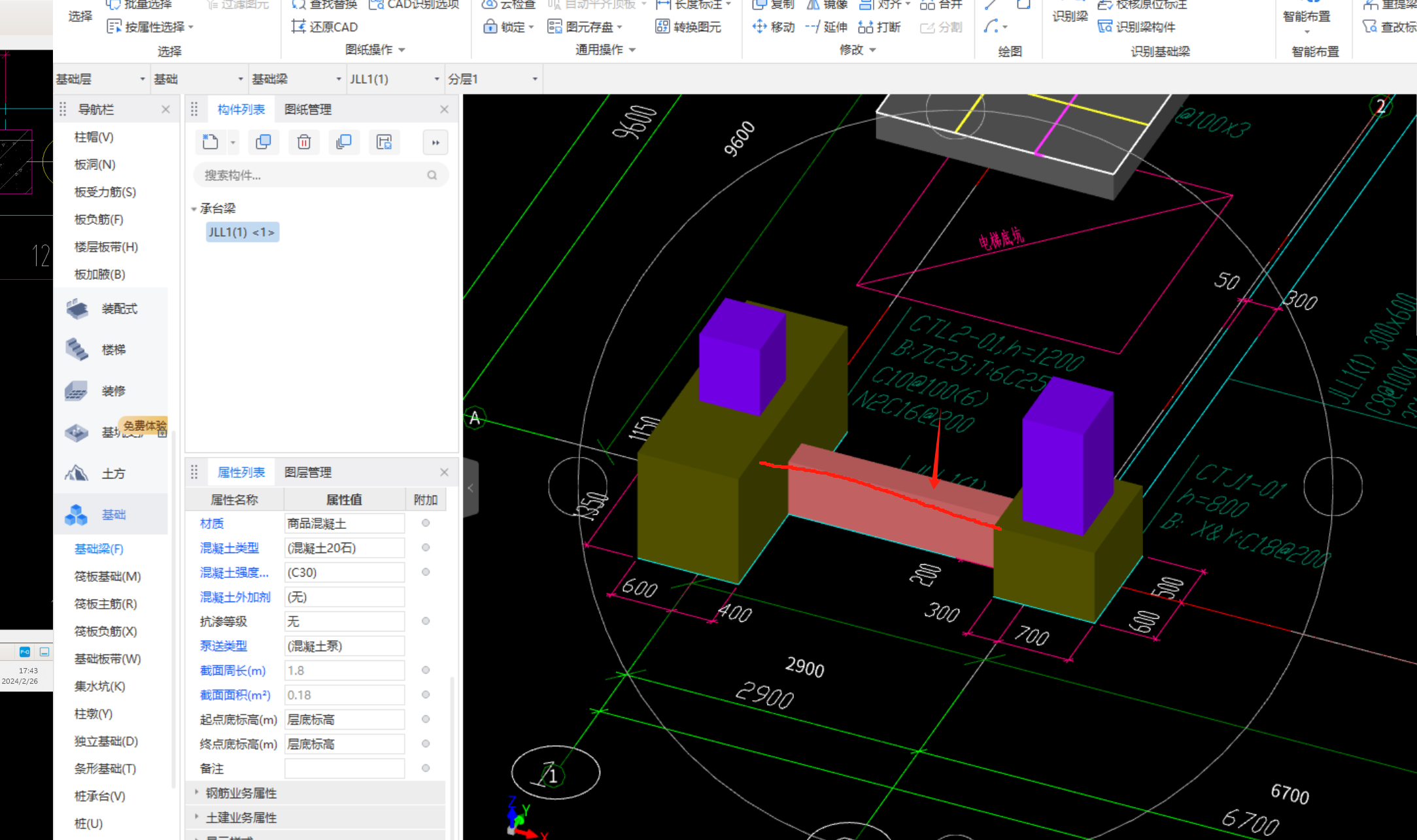
Task: Click the new component icon in 构件列表
Action: pos(211,142)
